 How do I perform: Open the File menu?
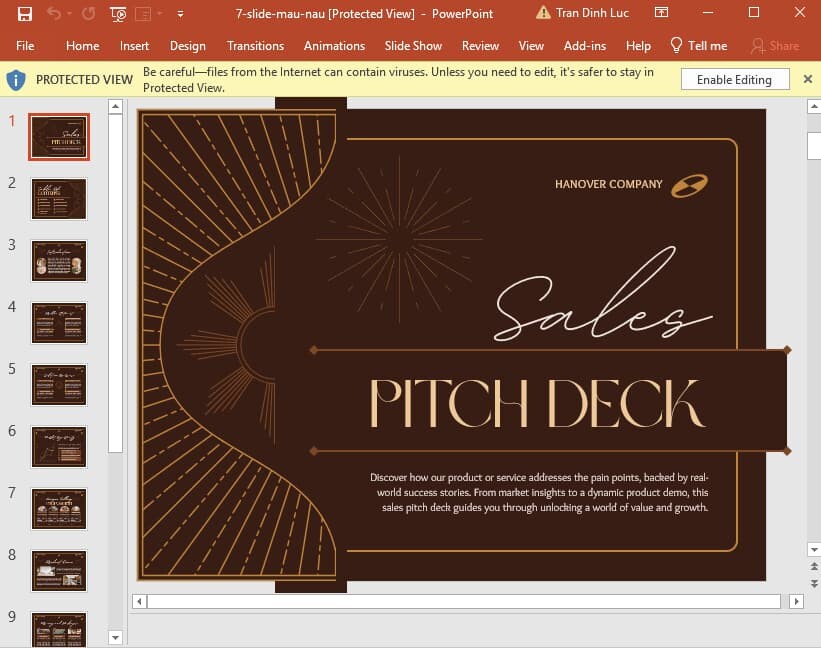coord(25,46)
